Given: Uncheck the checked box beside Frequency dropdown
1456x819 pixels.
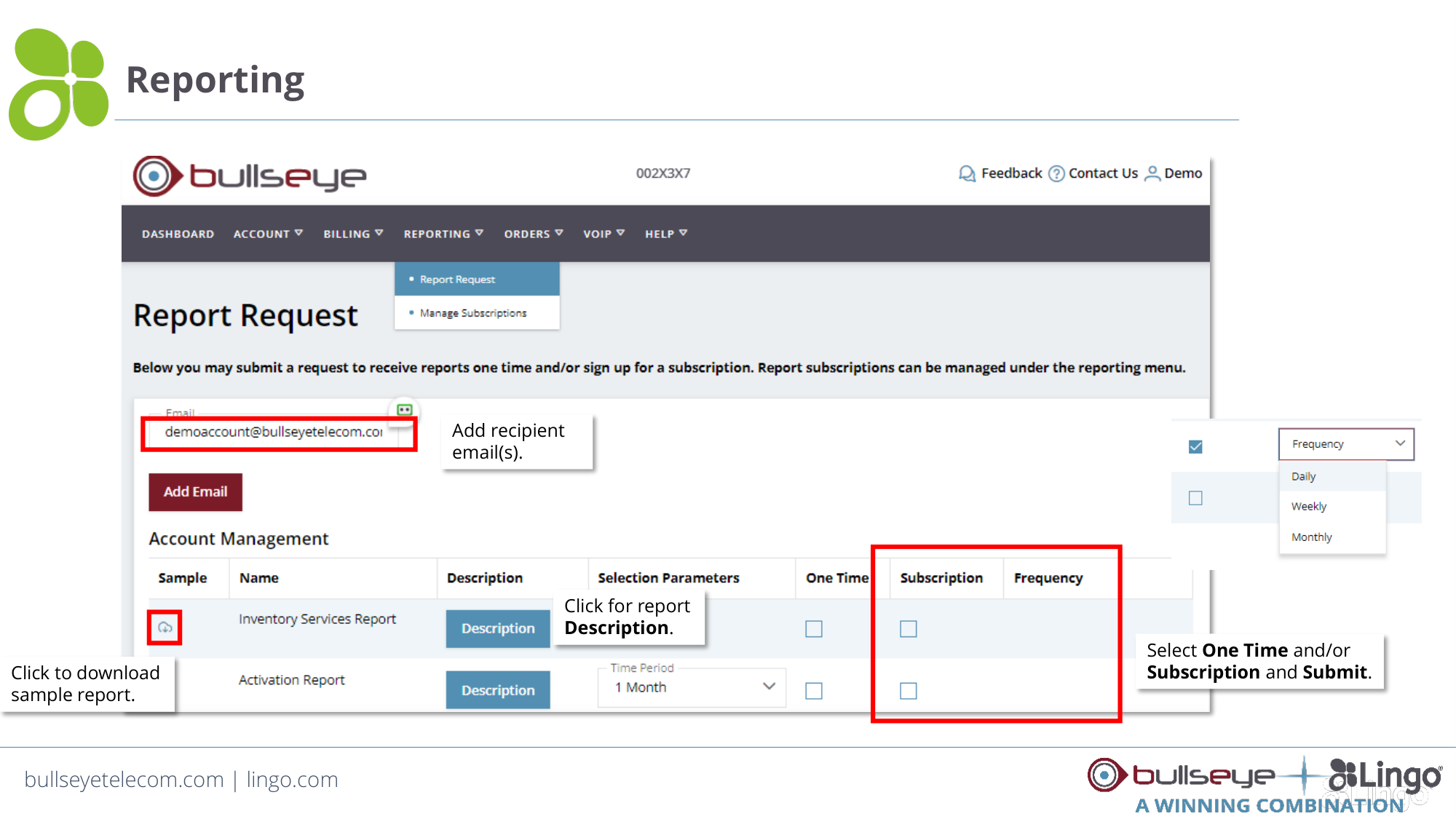Looking at the screenshot, I should point(1195,446).
